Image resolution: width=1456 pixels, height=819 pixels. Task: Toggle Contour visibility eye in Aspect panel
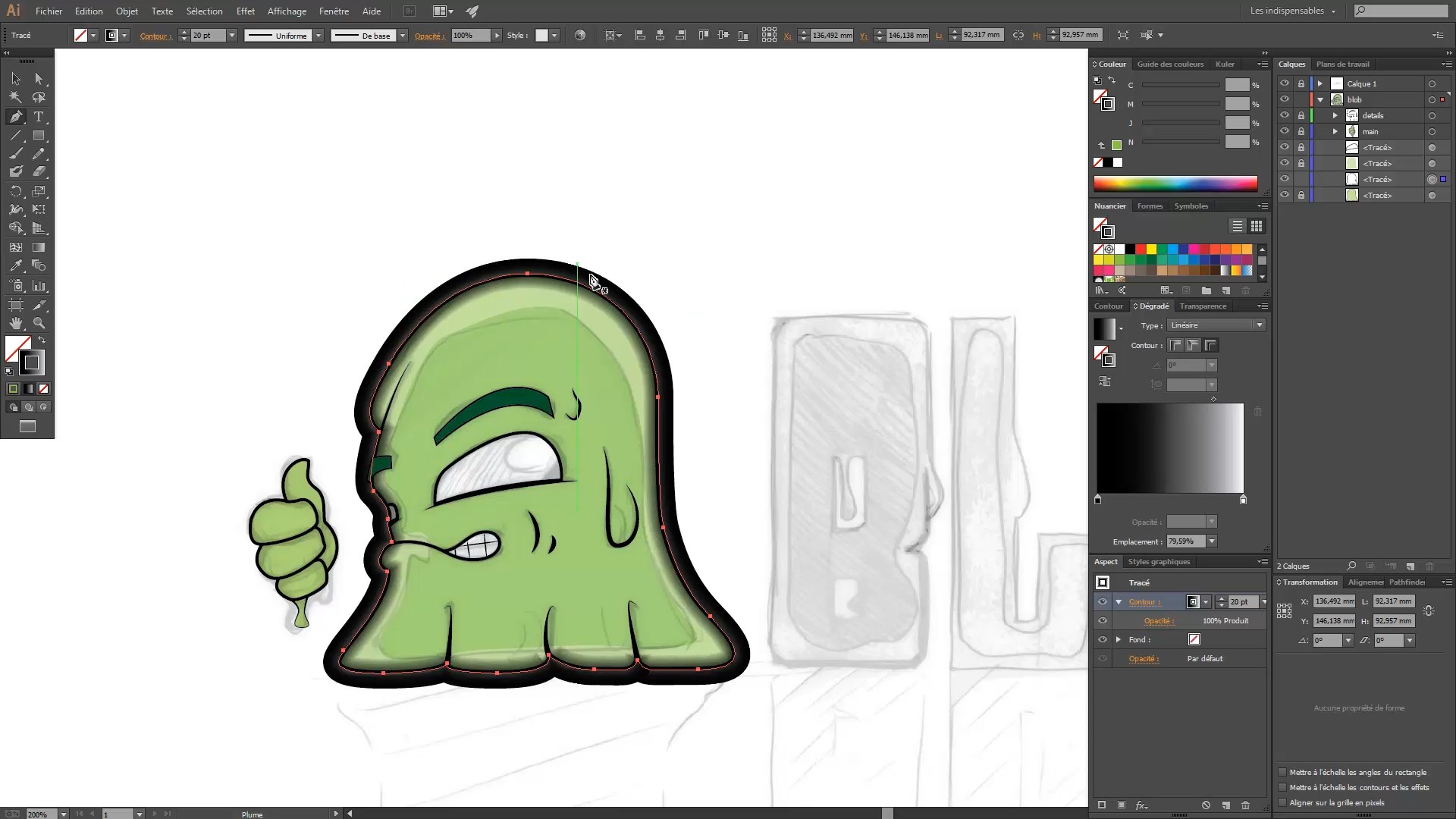click(1103, 602)
